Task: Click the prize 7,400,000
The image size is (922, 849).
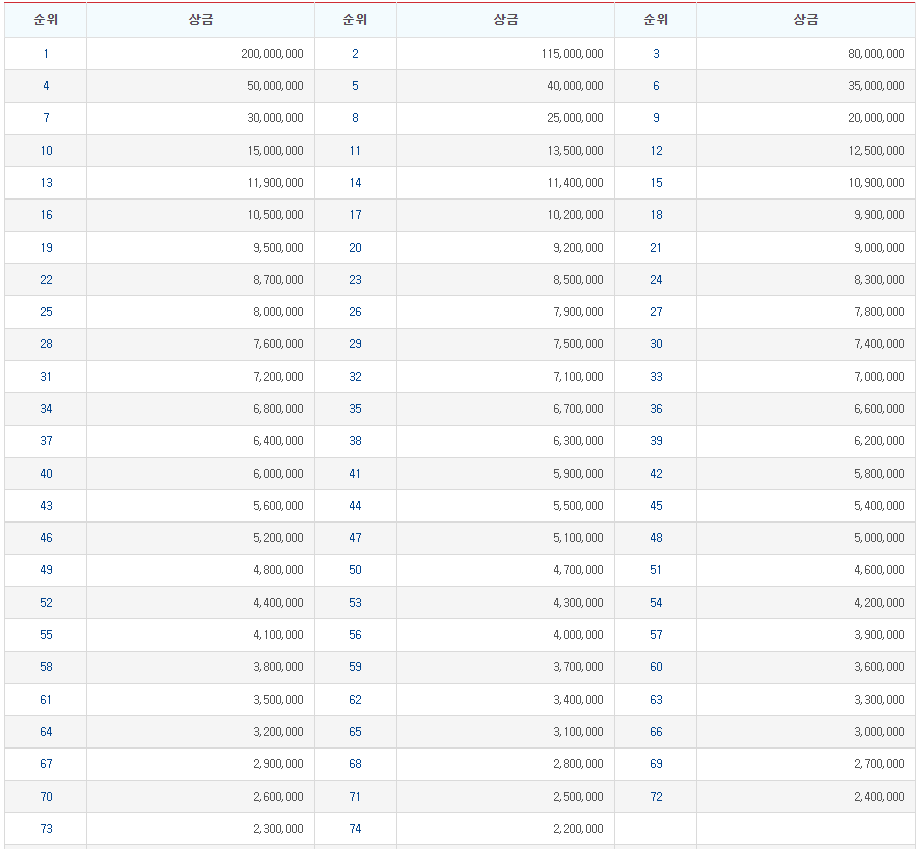Action: click(x=879, y=343)
